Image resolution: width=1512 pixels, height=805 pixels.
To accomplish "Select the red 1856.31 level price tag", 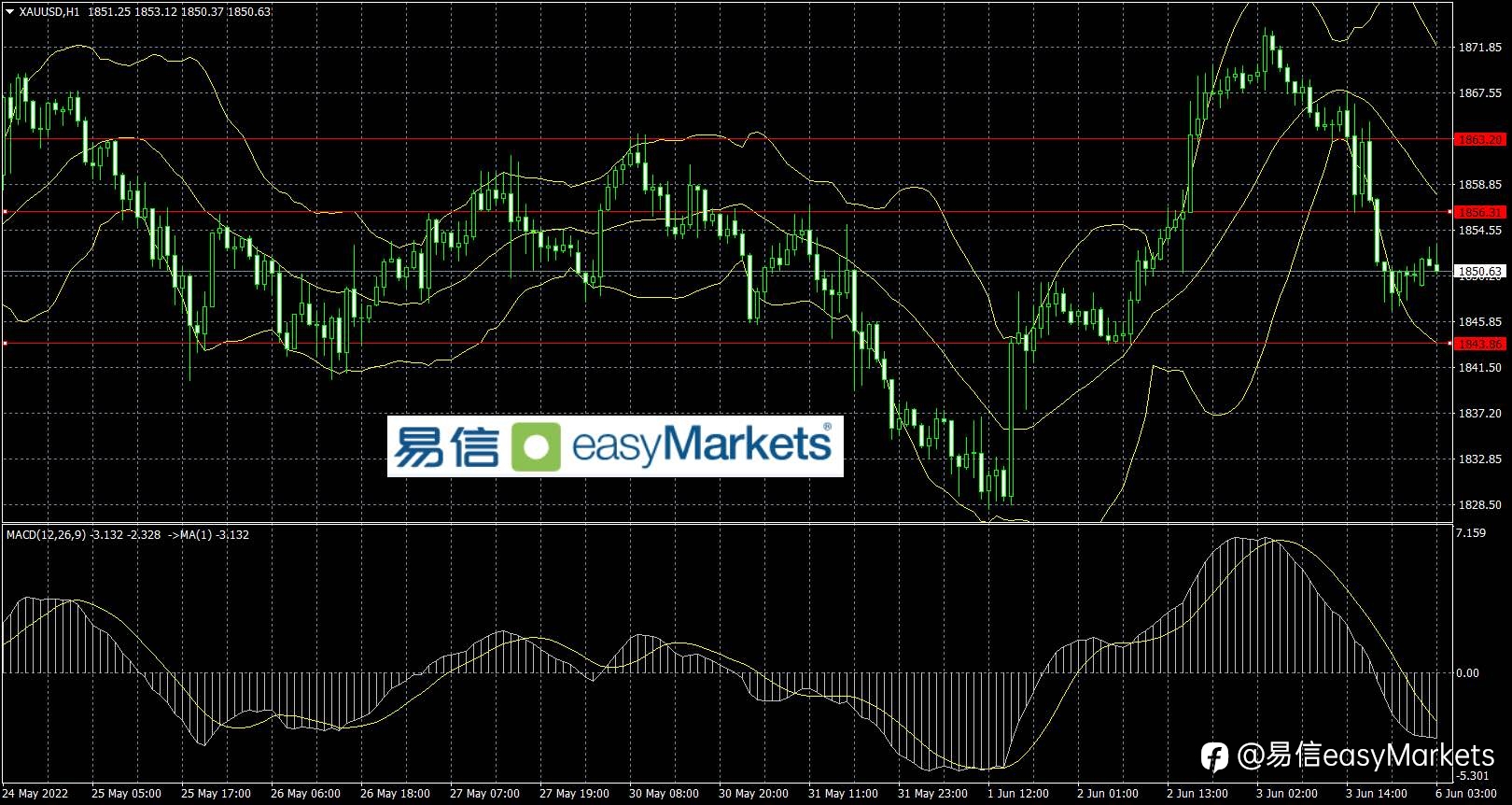I will tap(1480, 212).
